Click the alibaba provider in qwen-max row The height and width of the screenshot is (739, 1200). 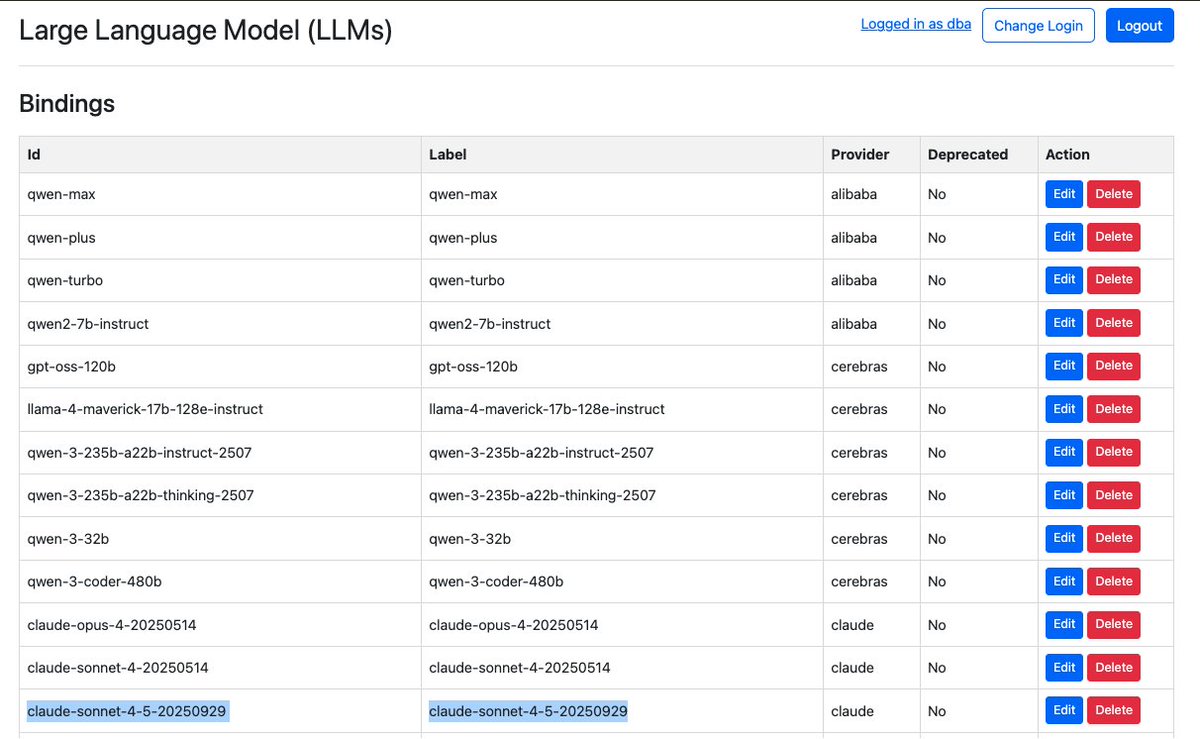854,194
